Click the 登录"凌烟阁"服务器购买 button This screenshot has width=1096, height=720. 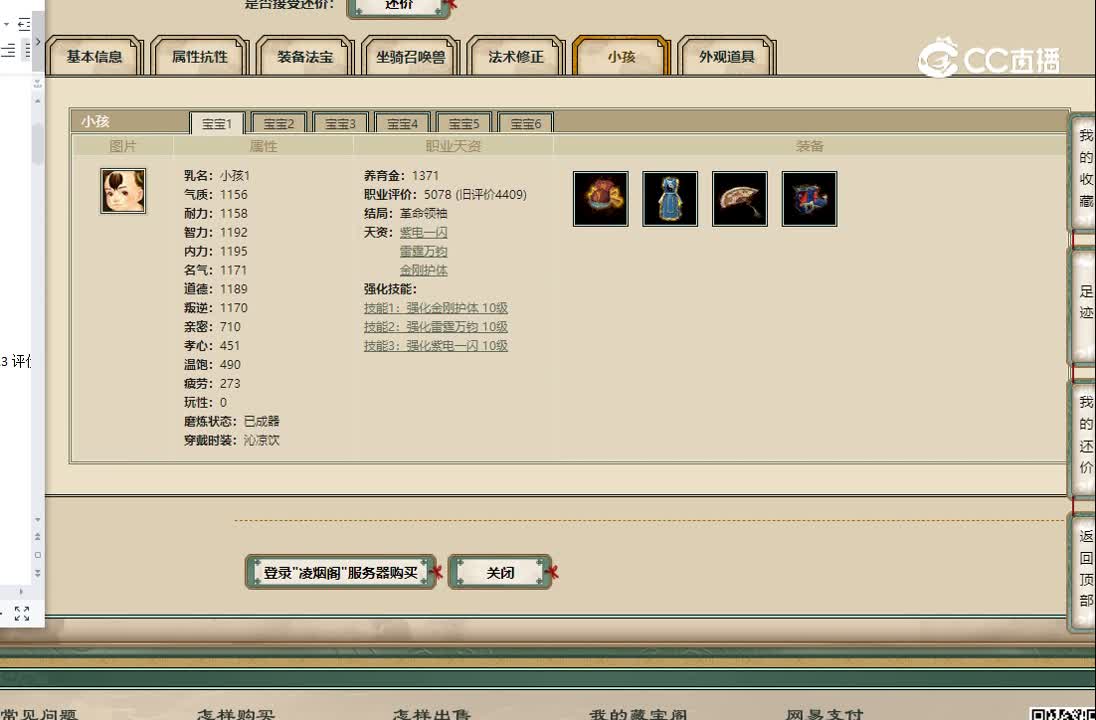[340, 573]
